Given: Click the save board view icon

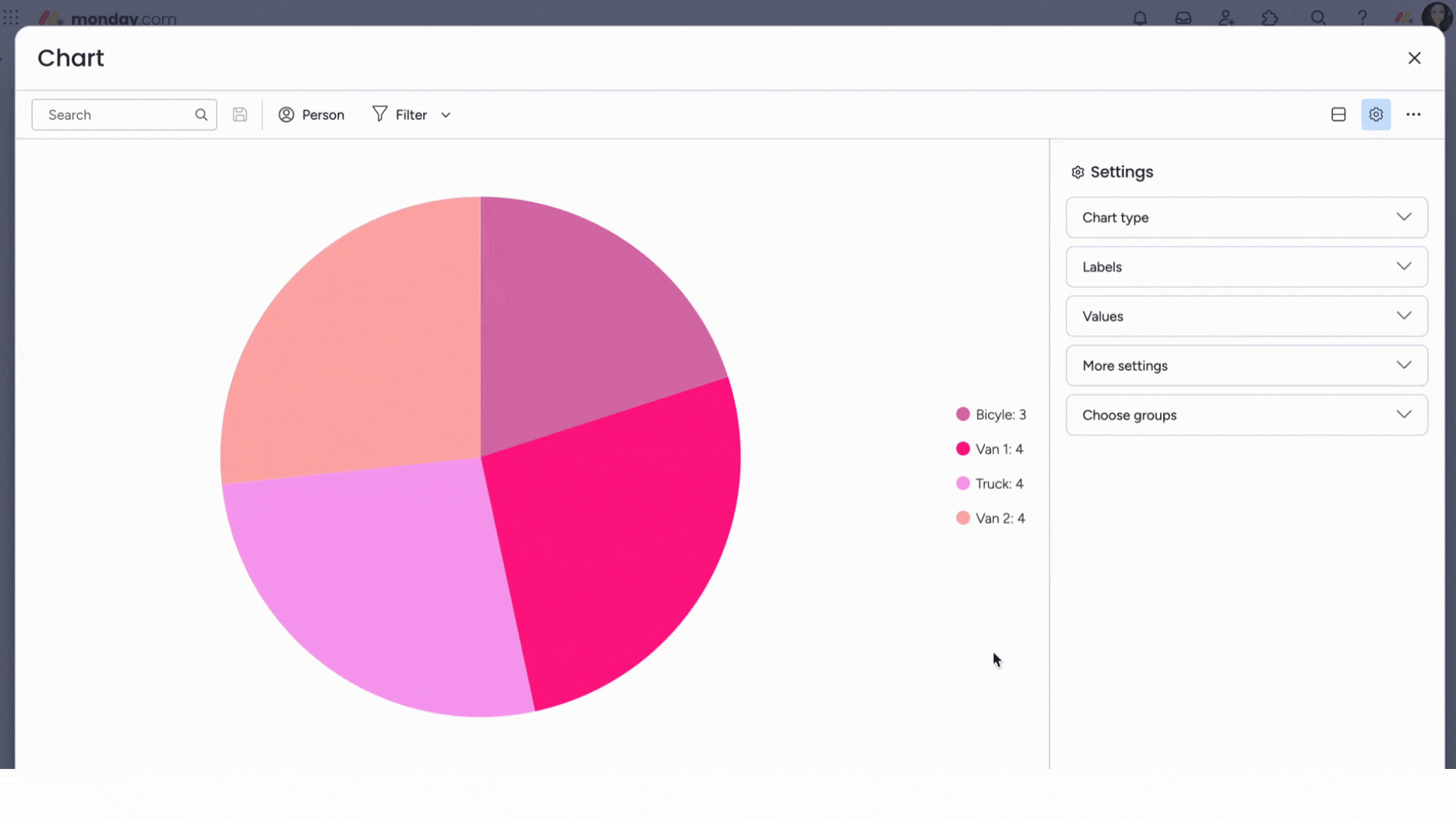Looking at the screenshot, I should click(239, 113).
